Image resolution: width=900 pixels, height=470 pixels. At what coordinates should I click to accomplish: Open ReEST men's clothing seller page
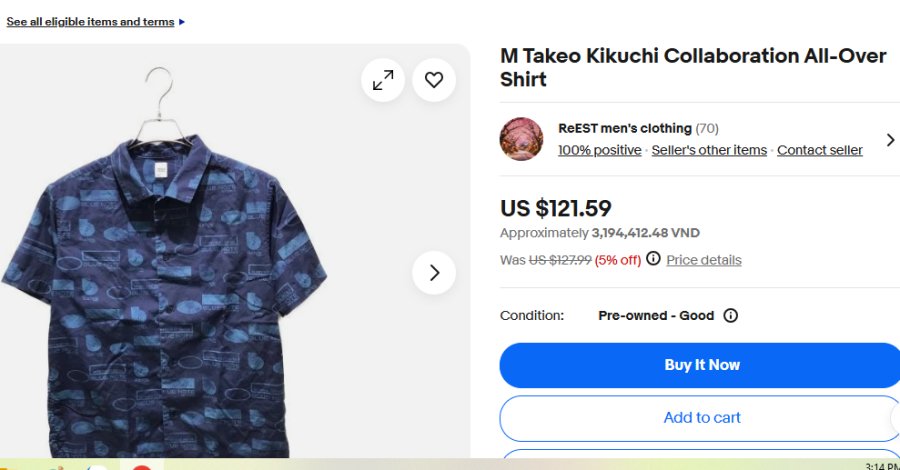(624, 128)
